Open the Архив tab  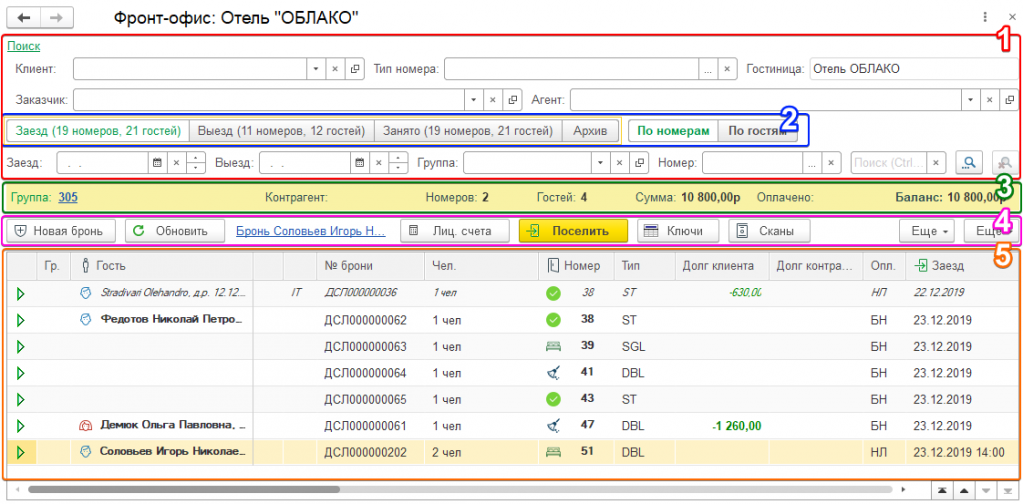coord(589,131)
